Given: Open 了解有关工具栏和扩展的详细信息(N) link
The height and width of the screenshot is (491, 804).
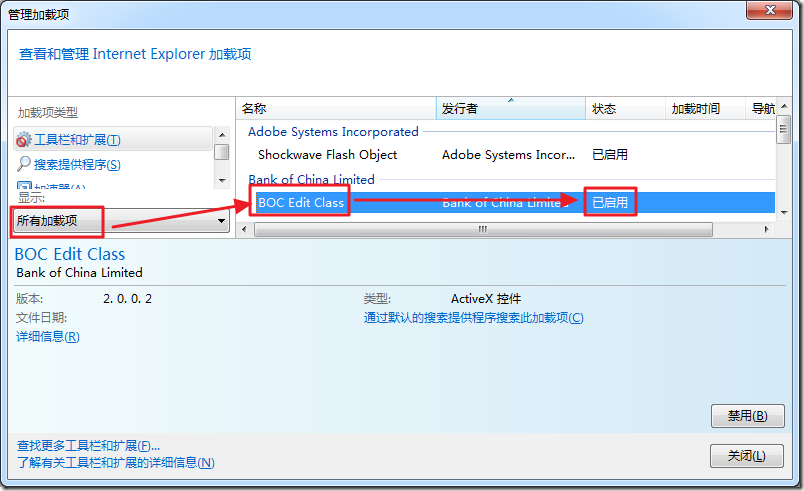Looking at the screenshot, I should 115,463.
